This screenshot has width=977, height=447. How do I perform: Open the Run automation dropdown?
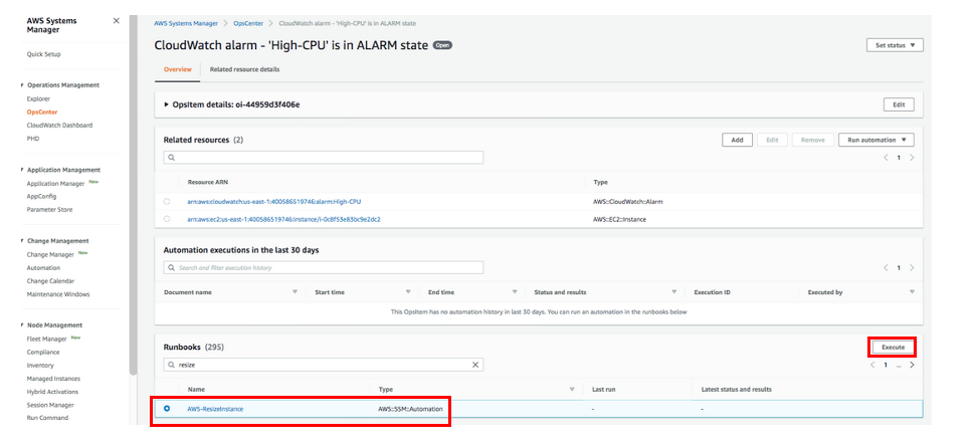coord(876,140)
